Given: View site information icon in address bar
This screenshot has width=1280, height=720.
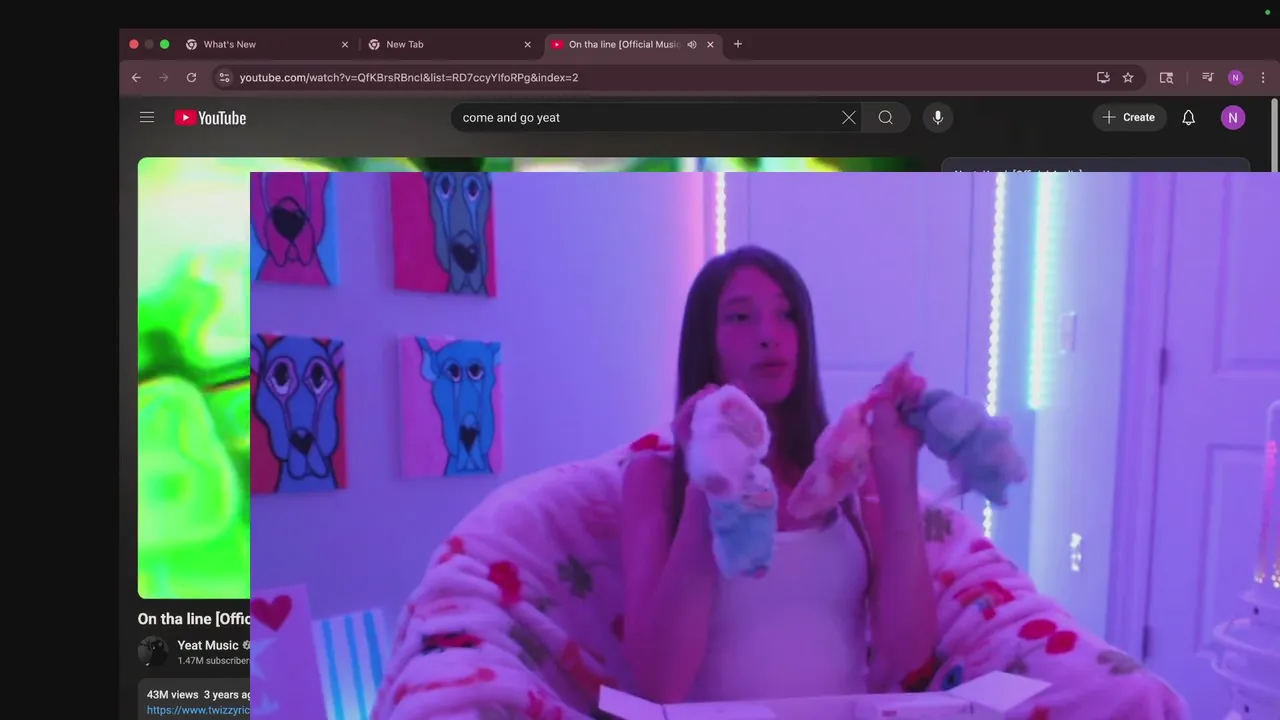Looking at the screenshot, I should pyautogui.click(x=224, y=77).
